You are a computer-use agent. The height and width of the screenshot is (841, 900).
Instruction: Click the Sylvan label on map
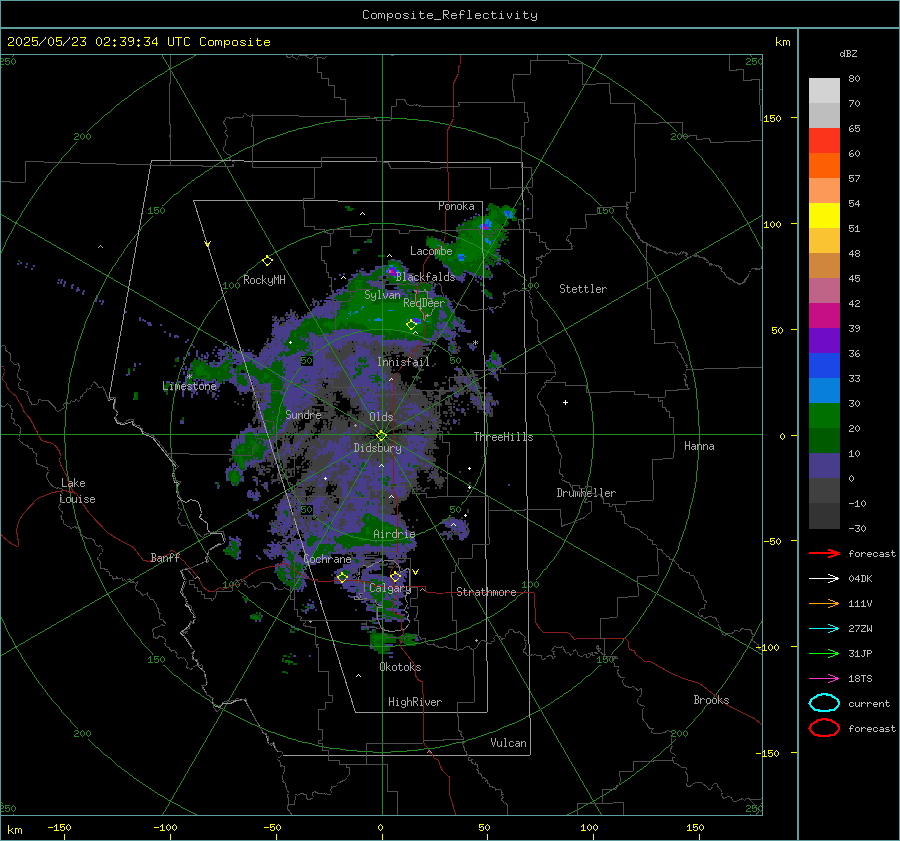(382, 295)
